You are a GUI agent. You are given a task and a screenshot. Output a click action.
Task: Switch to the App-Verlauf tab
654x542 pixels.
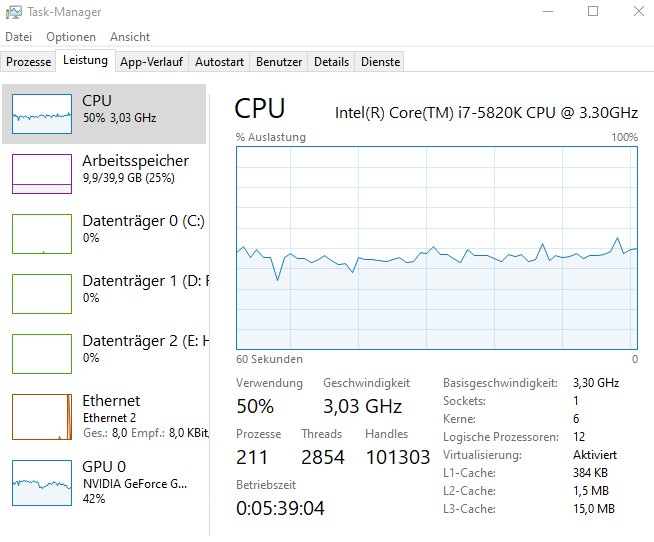coord(151,62)
